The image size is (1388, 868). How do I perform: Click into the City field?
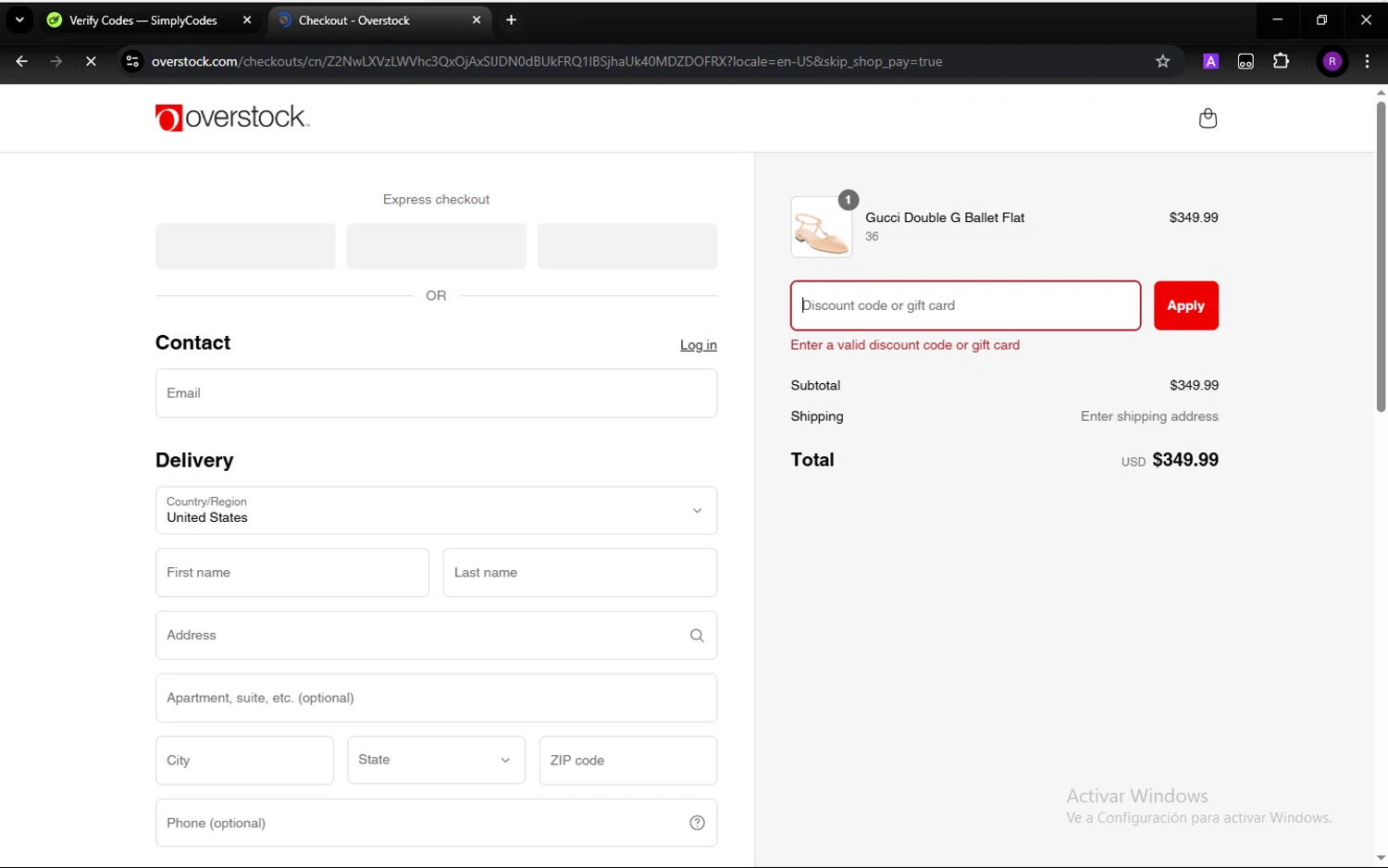click(x=244, y=761)
